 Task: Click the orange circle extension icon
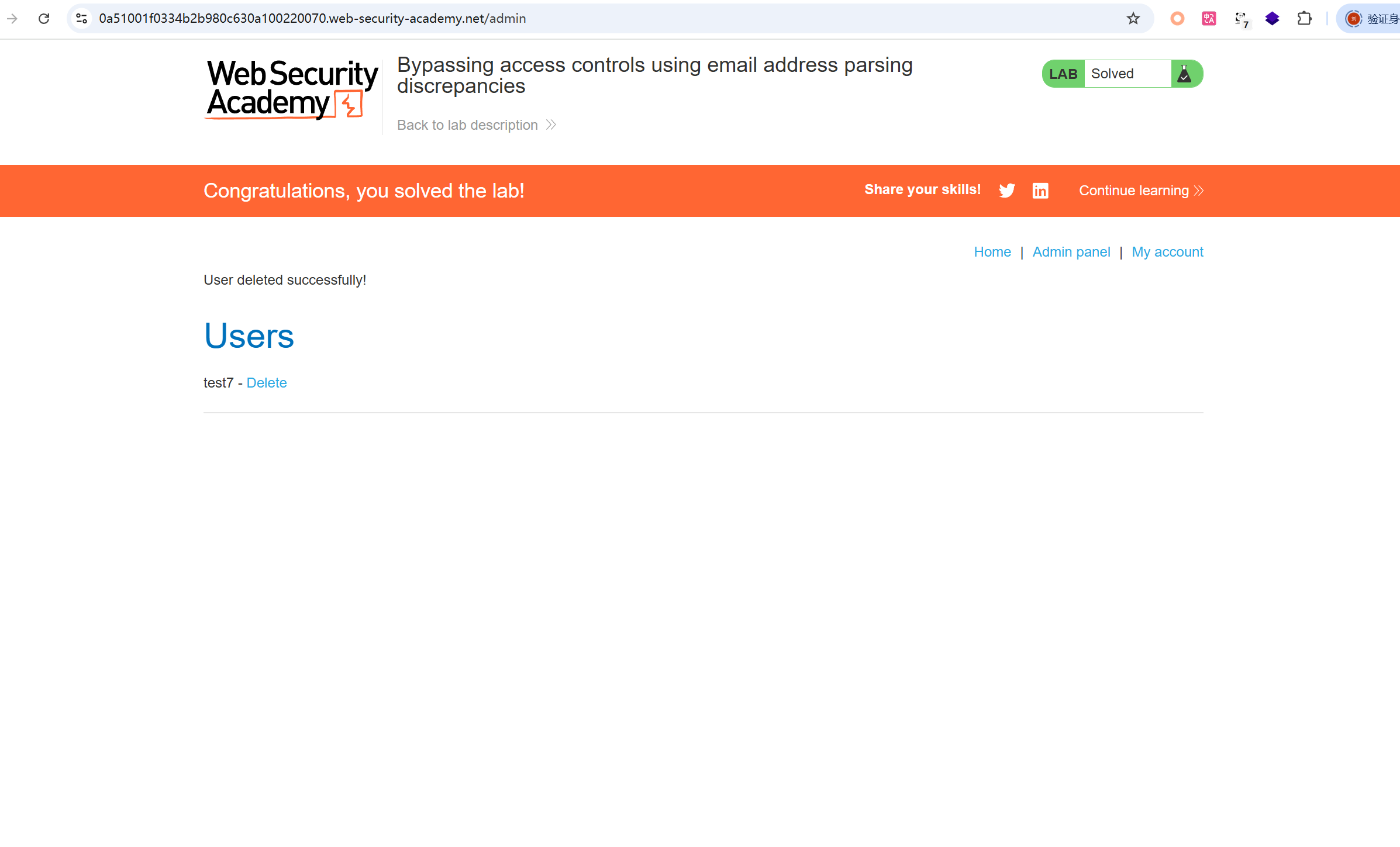click(x=1177, y=19)
